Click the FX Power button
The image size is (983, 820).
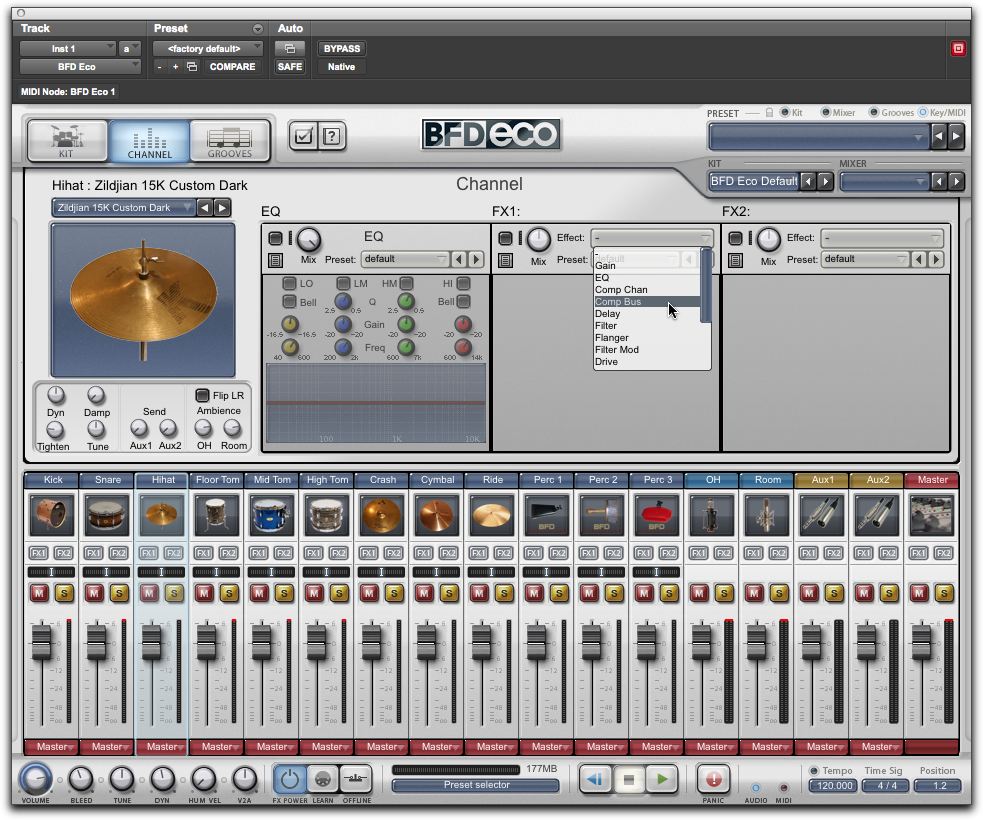289,779
